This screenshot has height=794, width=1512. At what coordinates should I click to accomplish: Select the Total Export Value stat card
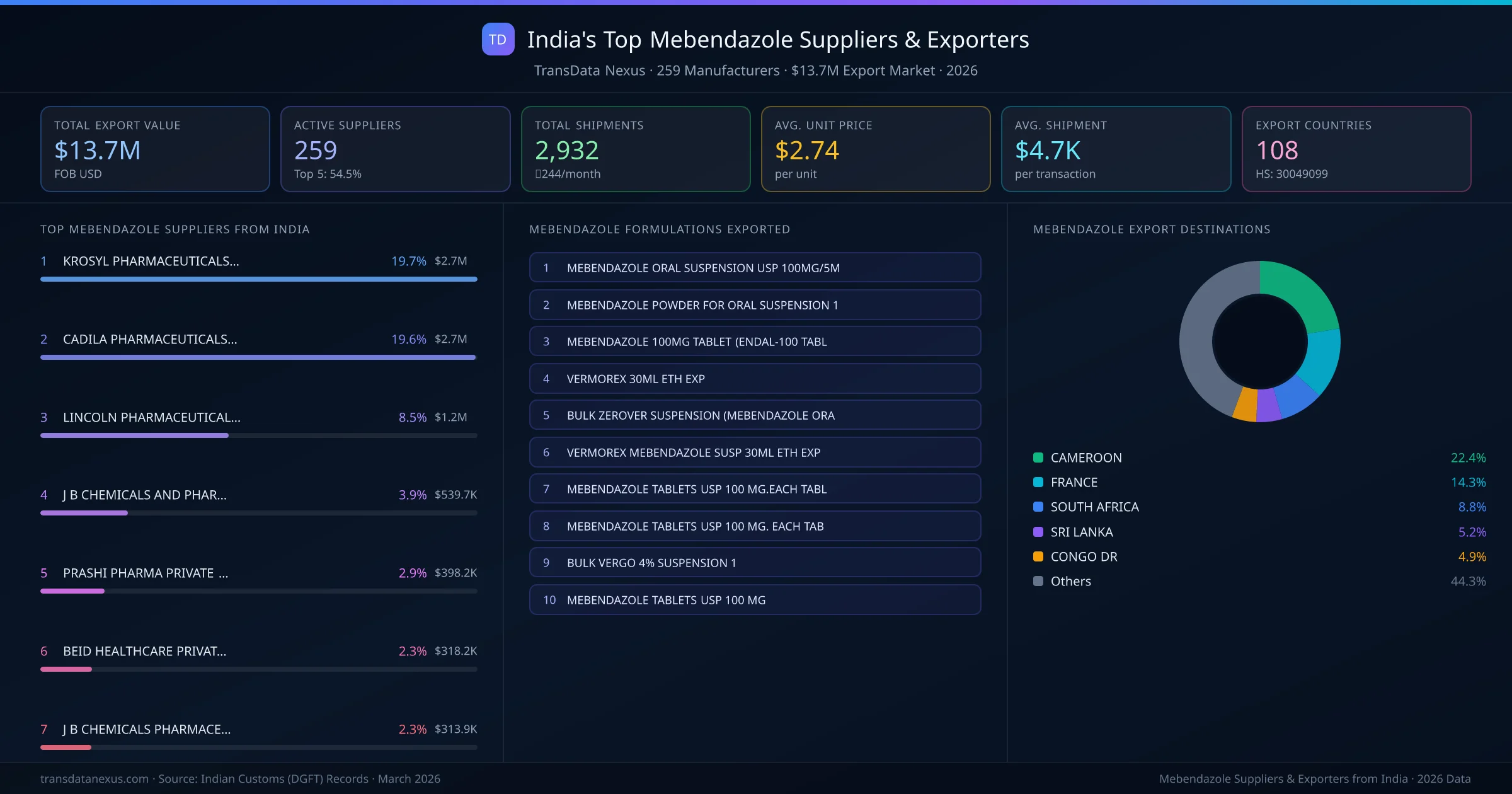point(155,149)
